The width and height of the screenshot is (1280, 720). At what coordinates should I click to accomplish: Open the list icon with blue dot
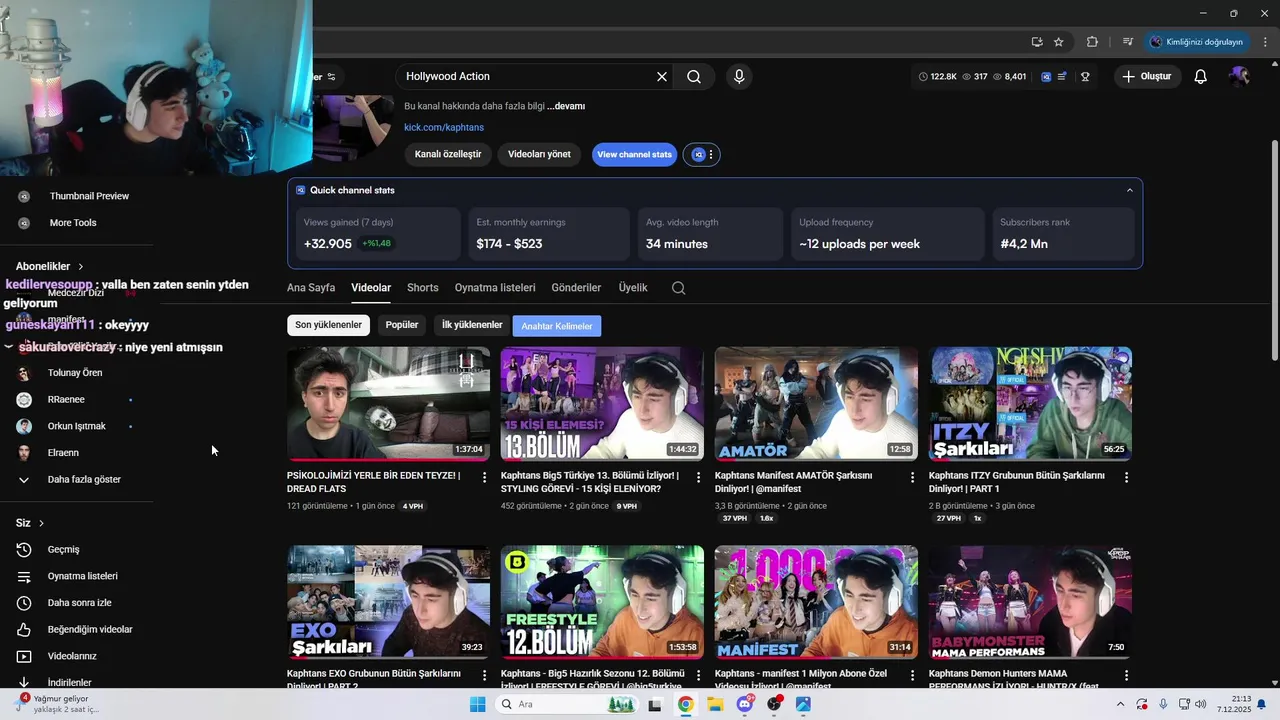click(1062, 76)
